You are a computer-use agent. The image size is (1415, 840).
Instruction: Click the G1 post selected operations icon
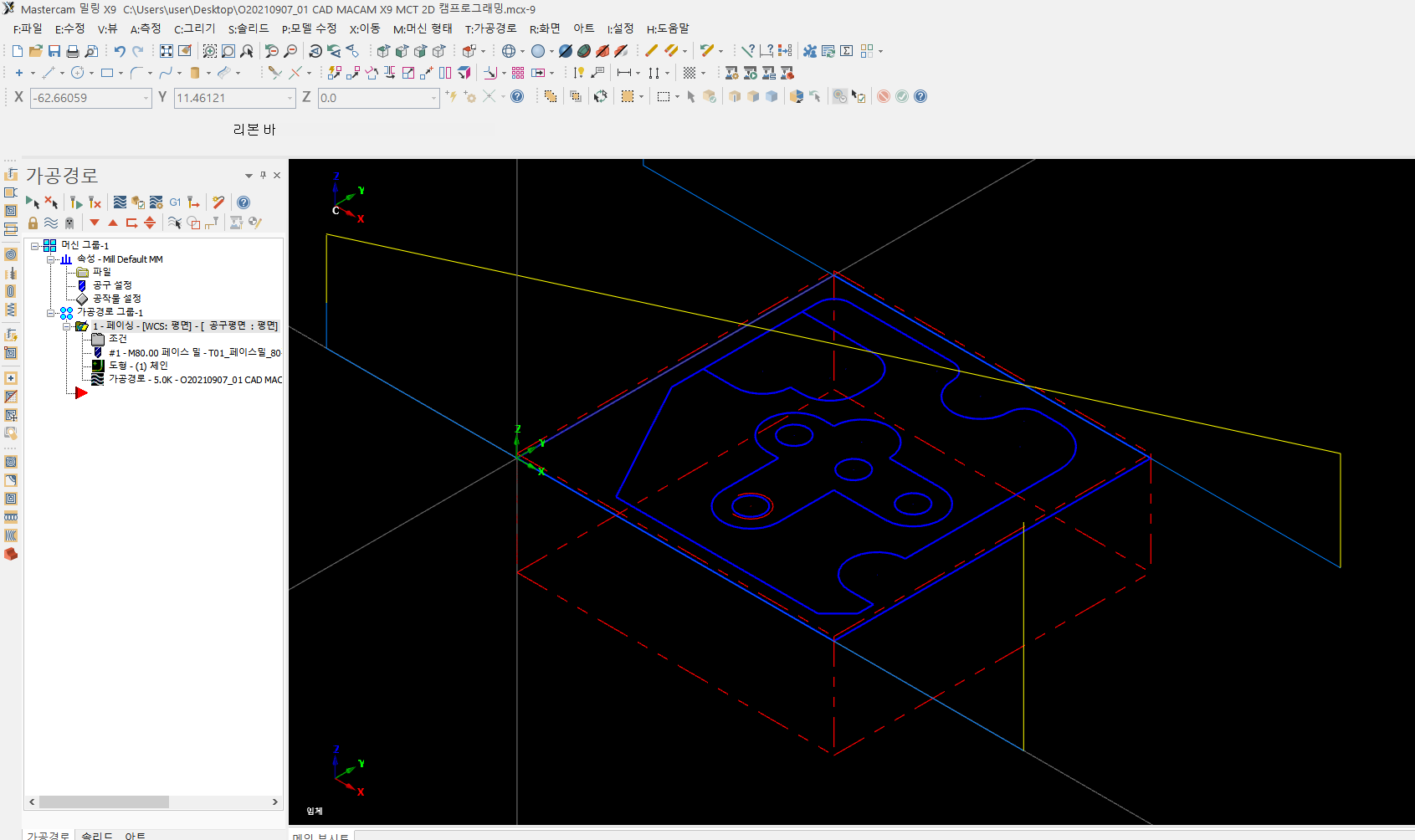[x=175, y=202]
